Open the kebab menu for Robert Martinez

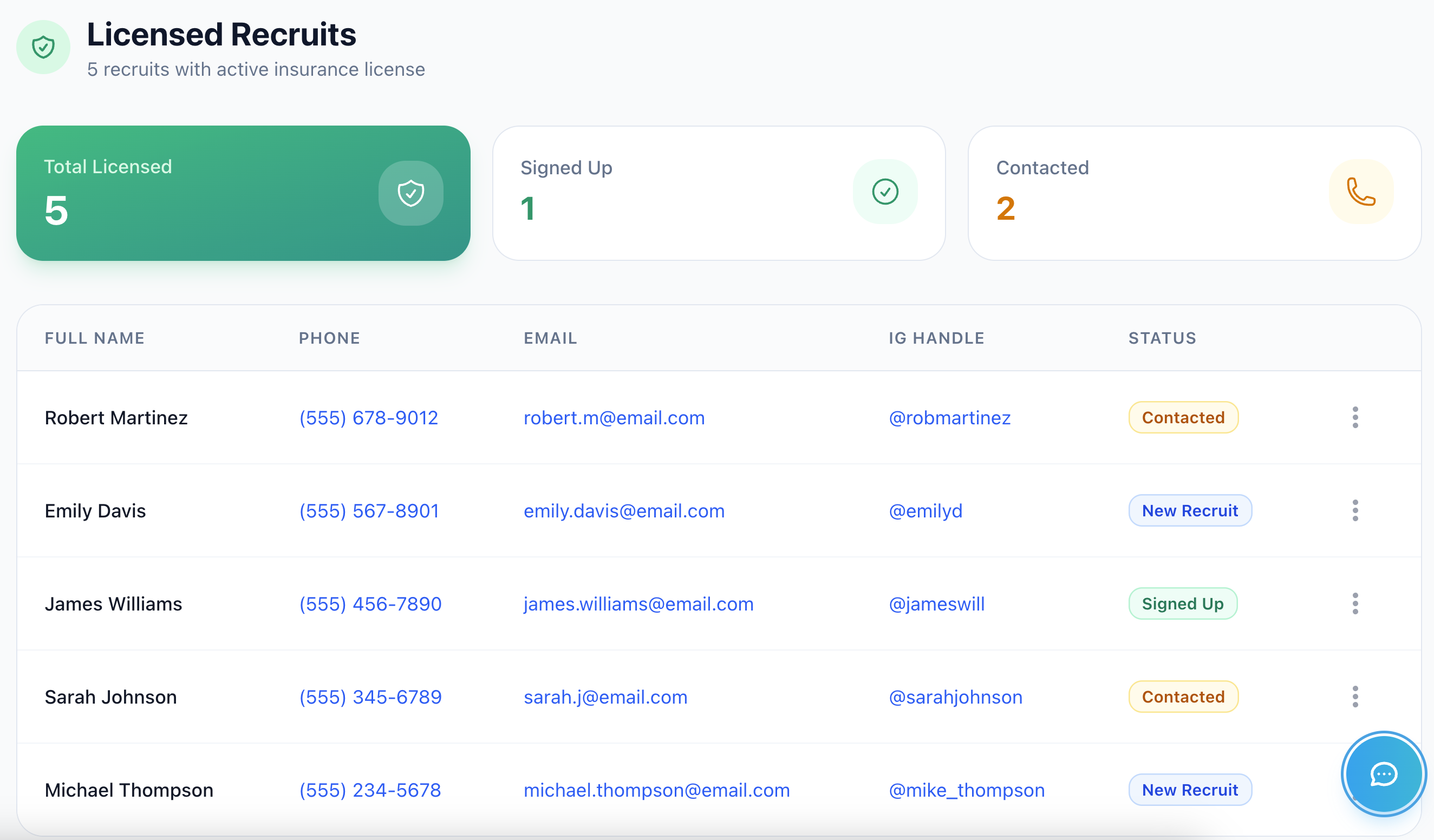point(1355,417)
